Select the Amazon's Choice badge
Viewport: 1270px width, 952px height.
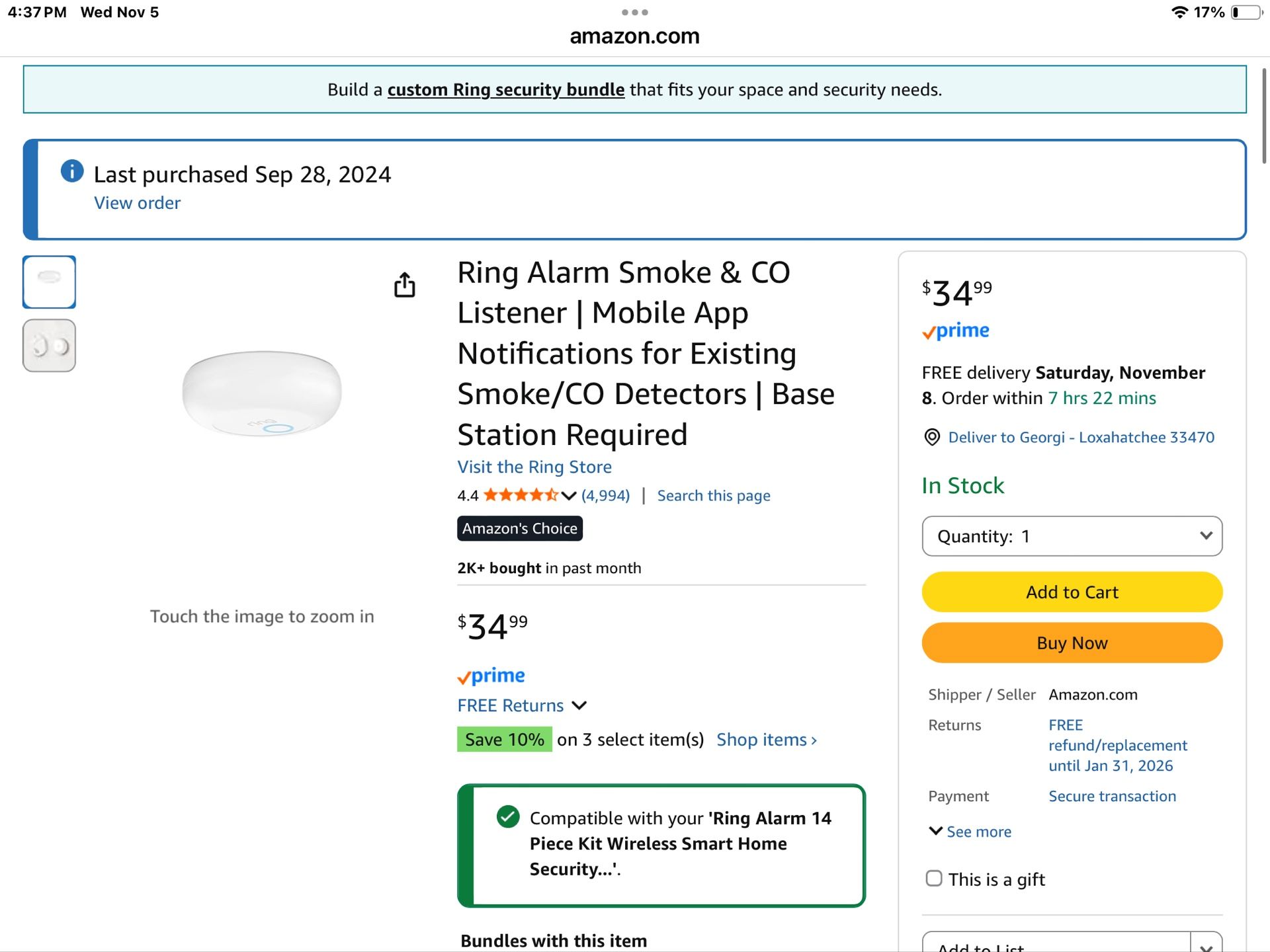[519, 528]
